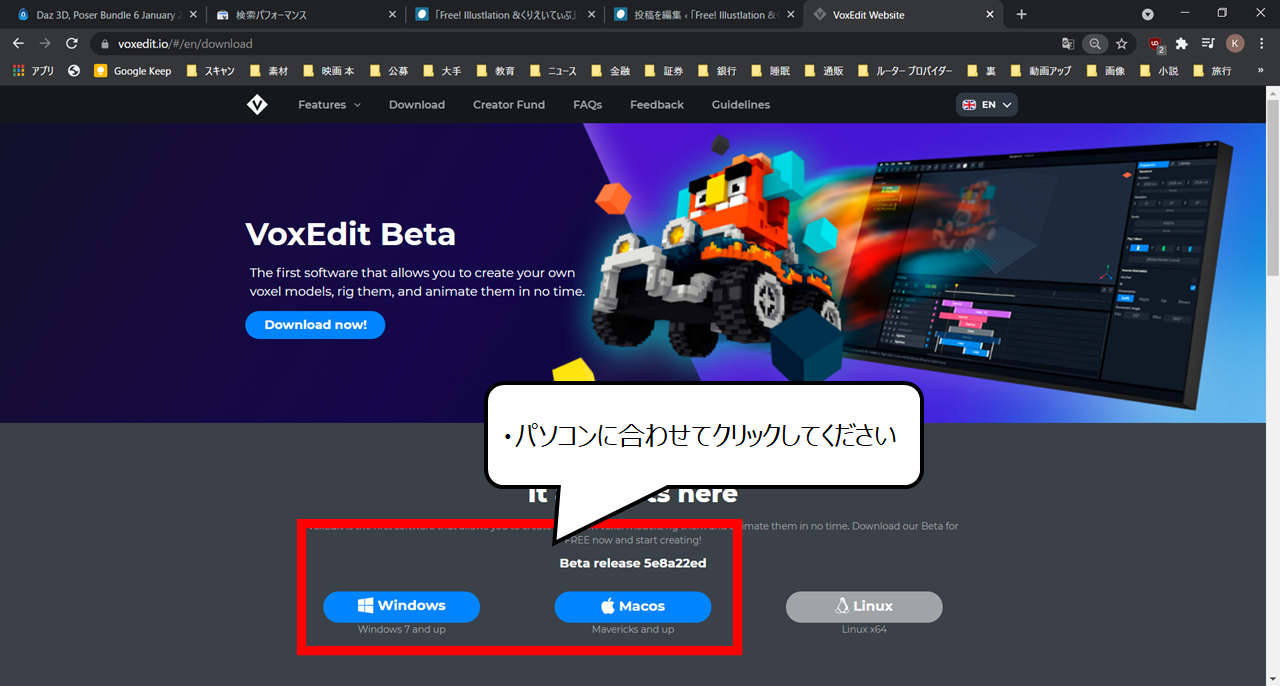Open Guidelines in the site navigation
The height and width of the screenshot is (686, 1280).
coord(741,105)
